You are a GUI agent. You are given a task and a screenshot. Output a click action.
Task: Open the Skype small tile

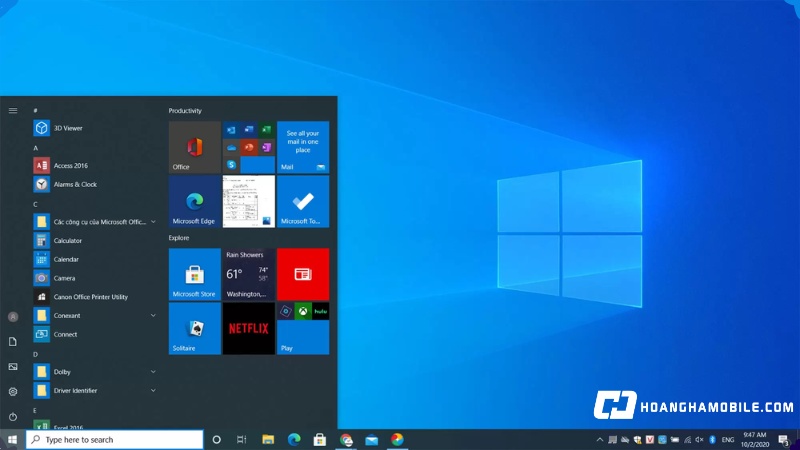click(231, 165)
